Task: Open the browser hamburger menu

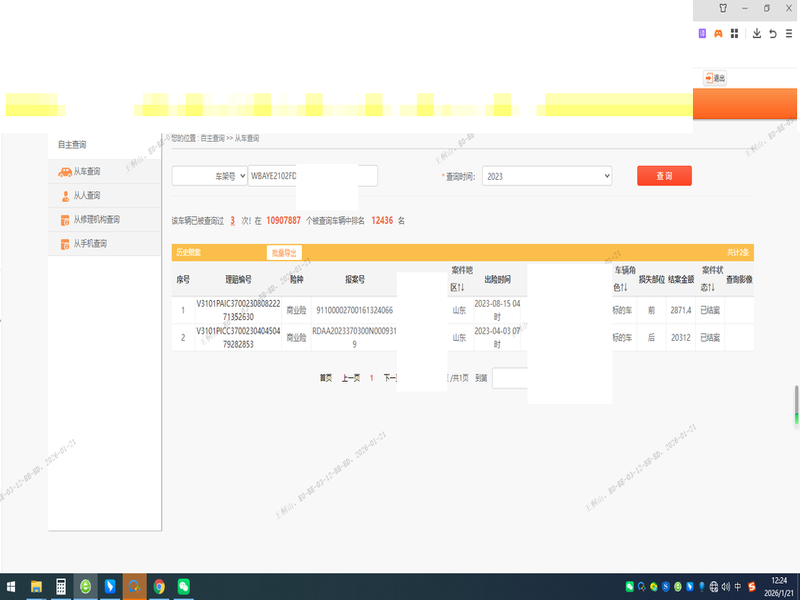Action: pyautogui.click(x=789, y=33)
